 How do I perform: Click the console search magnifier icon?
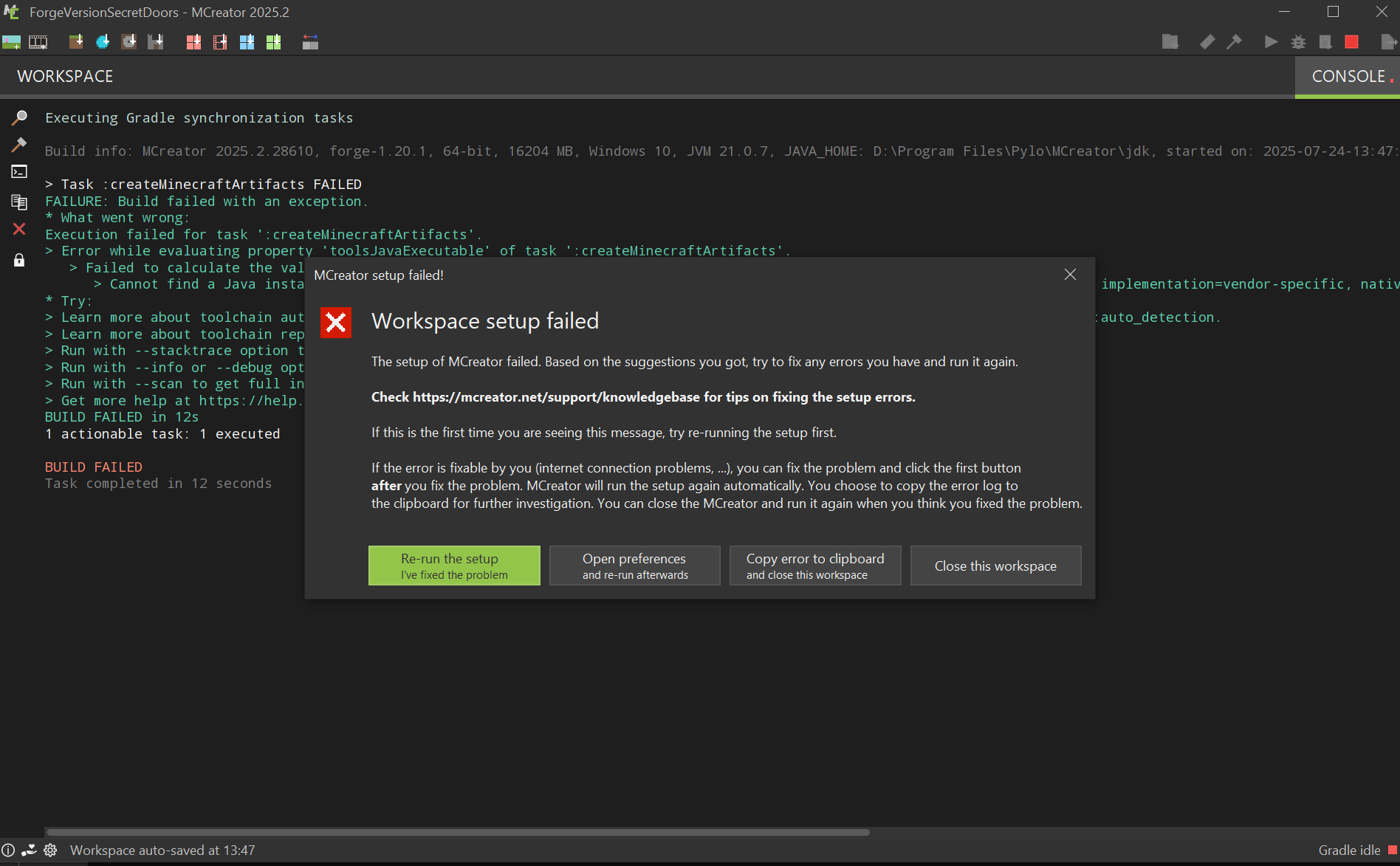point(19,118)
